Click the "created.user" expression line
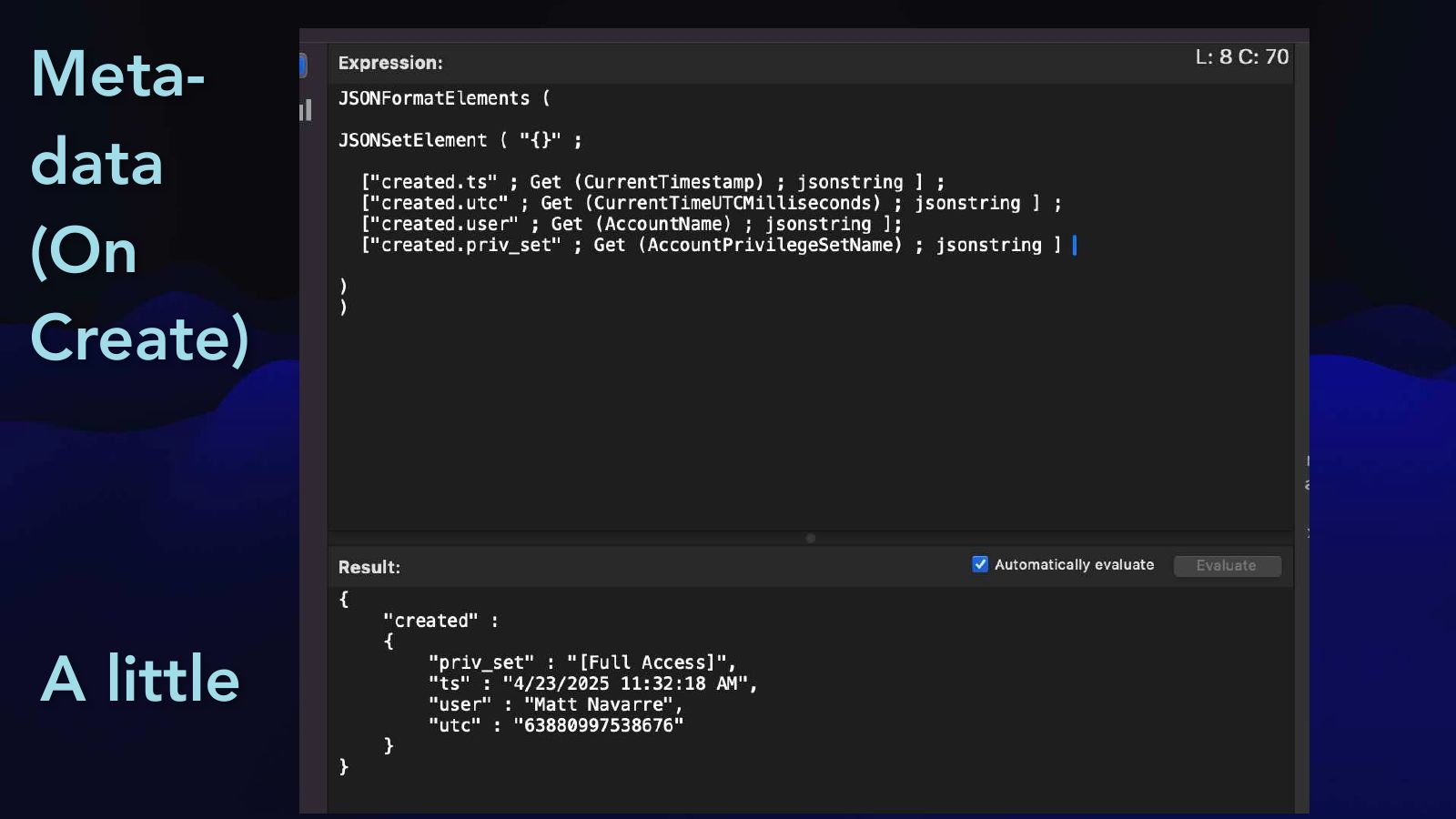Viewport: 1456px width, 819px height. pyautogui.click(x=632, y=224)
